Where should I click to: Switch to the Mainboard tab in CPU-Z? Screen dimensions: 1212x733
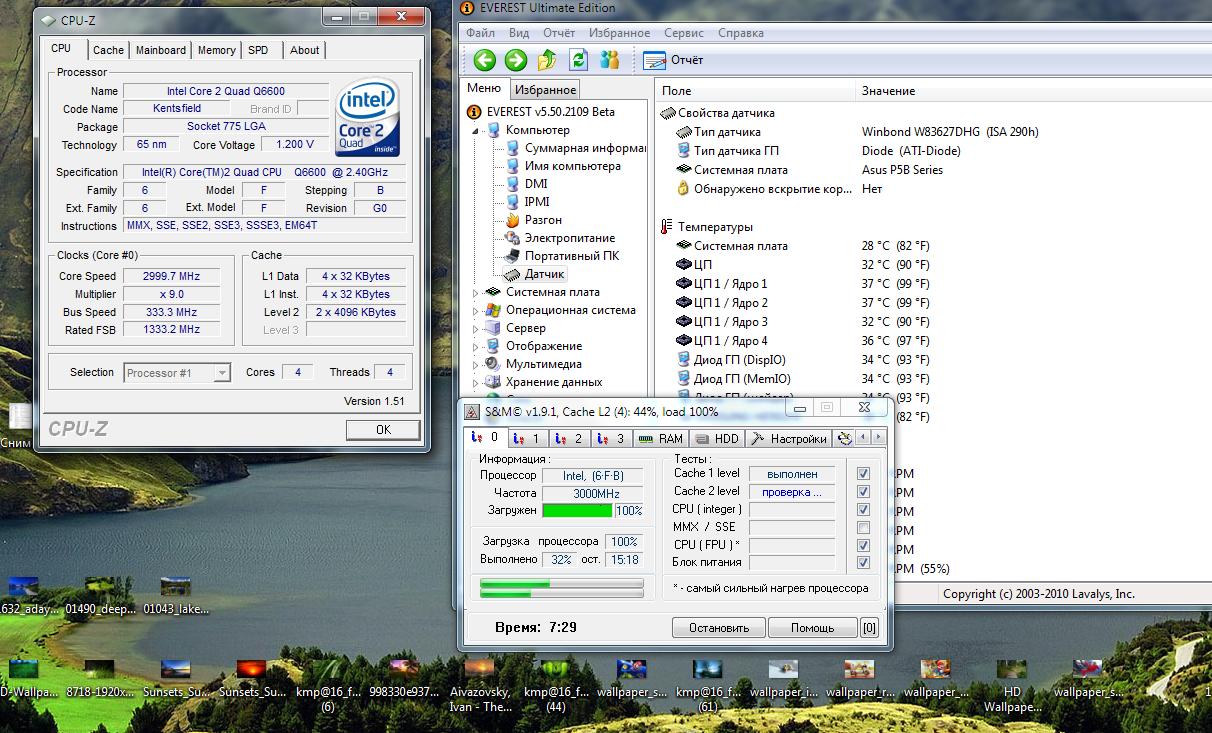point(161,50)
